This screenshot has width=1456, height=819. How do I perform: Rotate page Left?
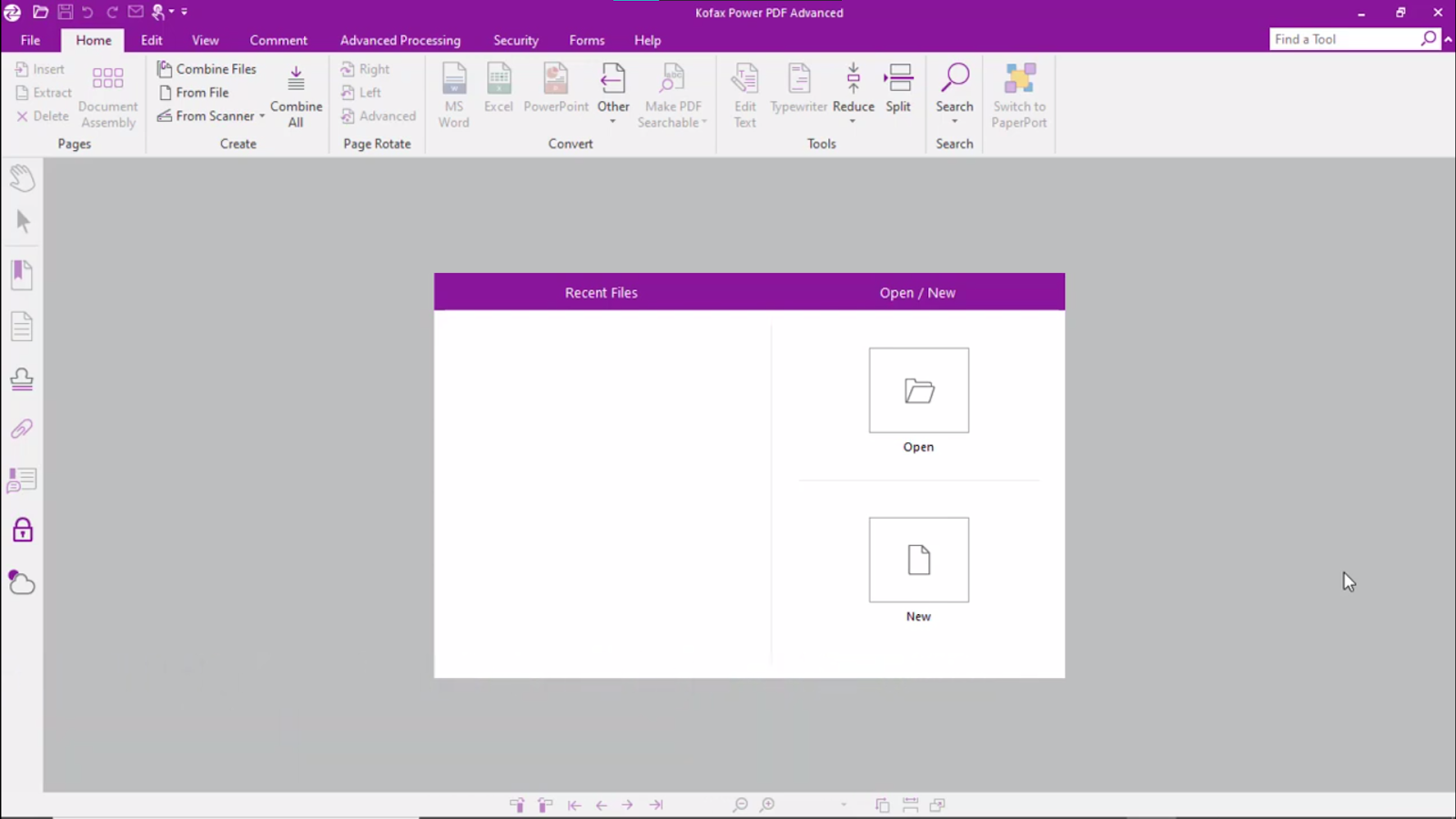click(360, 93)
